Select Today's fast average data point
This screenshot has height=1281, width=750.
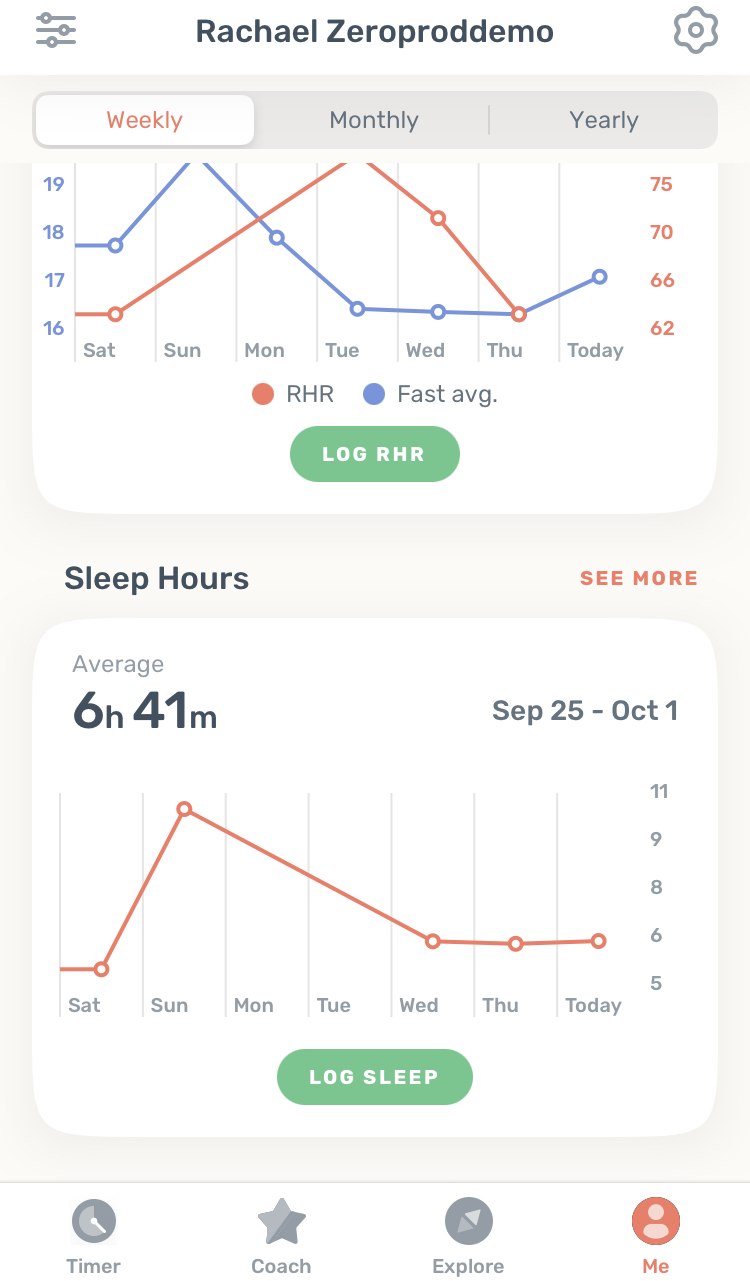pyautogui.click(x=599, y=277)
